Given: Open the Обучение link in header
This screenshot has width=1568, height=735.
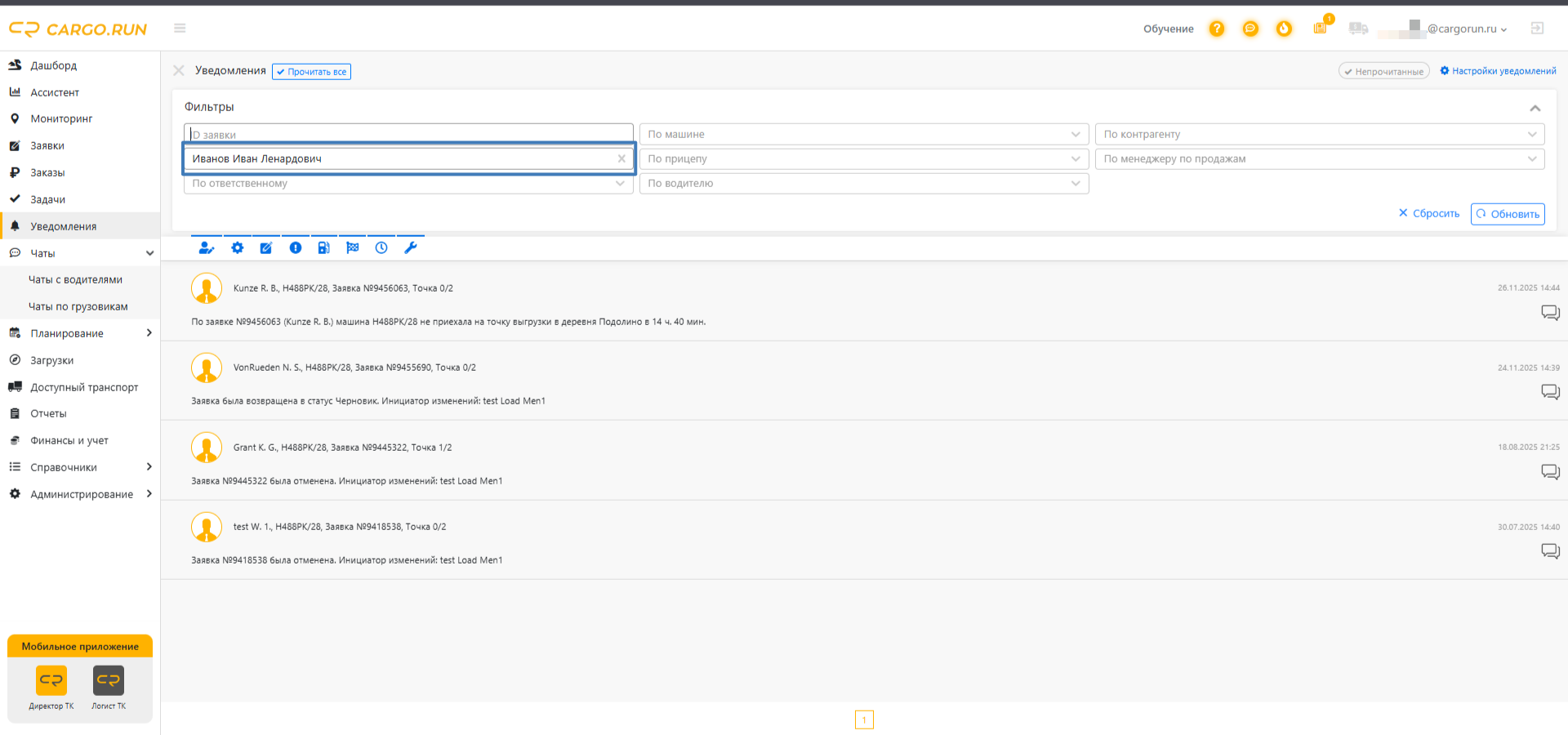Looking at the screenshot, I should coord(1168,29).
